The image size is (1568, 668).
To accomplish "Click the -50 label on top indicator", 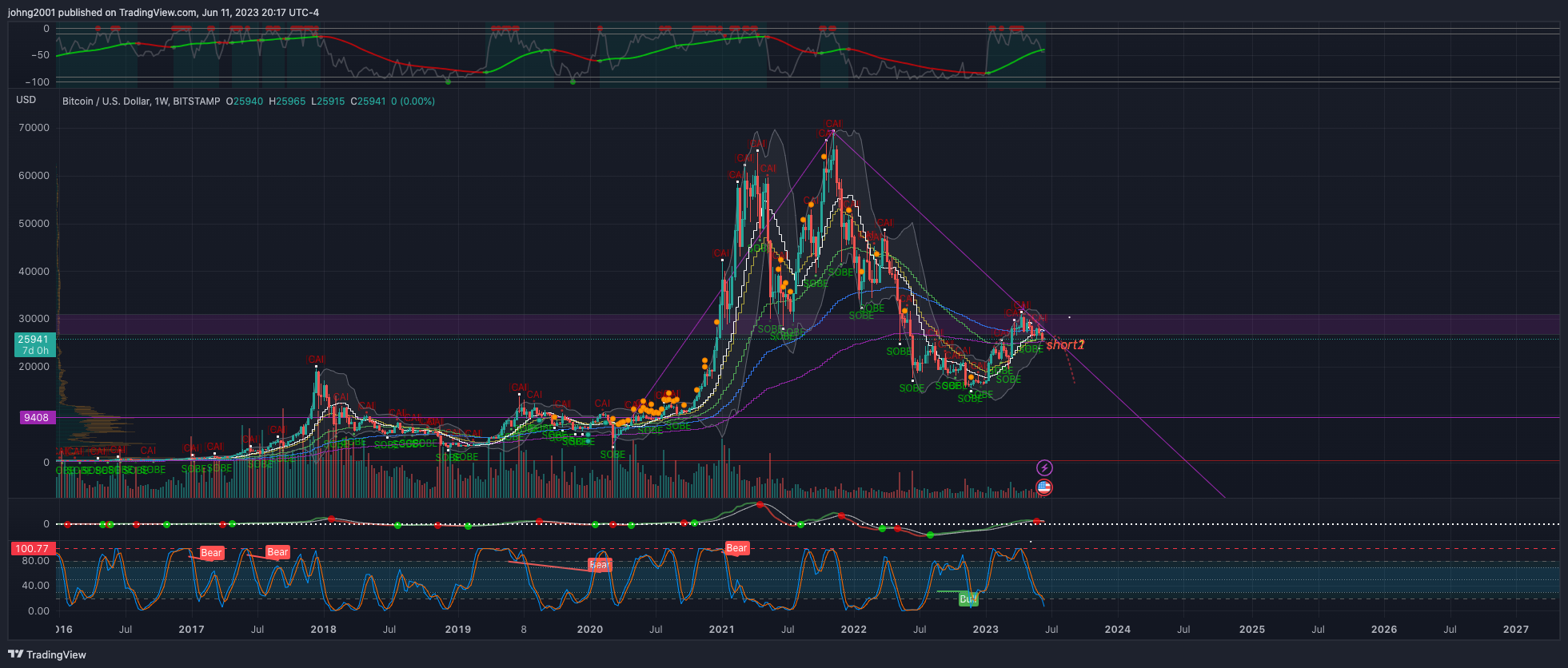I will [38, 55].
